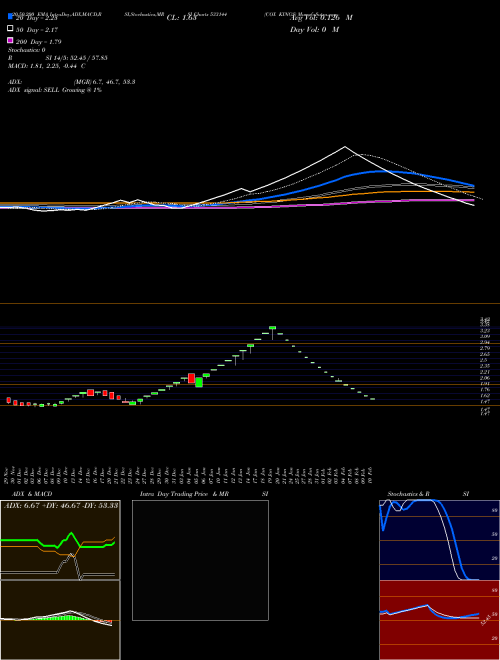Open the blue Stochastics chart panel
This screenshot has height=660, width=500.
tap(439, 540)
